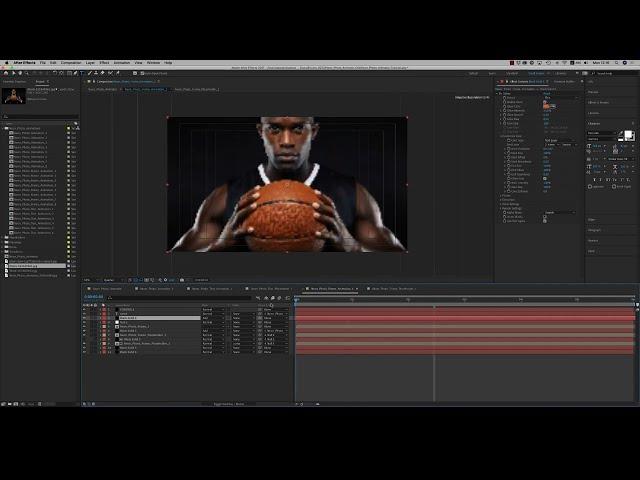Select the Selection (arrow) tool

13,73
